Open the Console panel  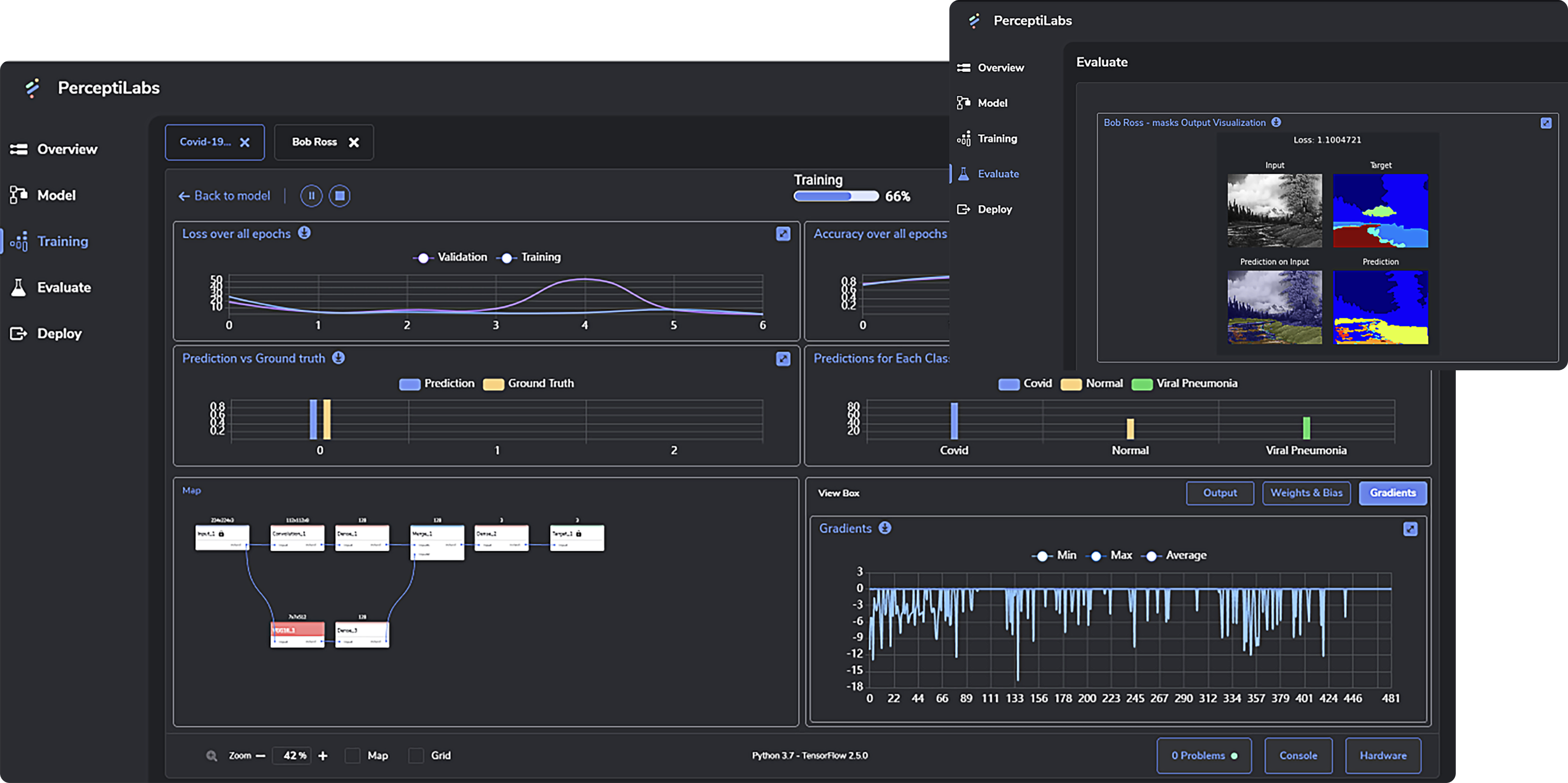pyautogui.click(x=1298, y=755)
